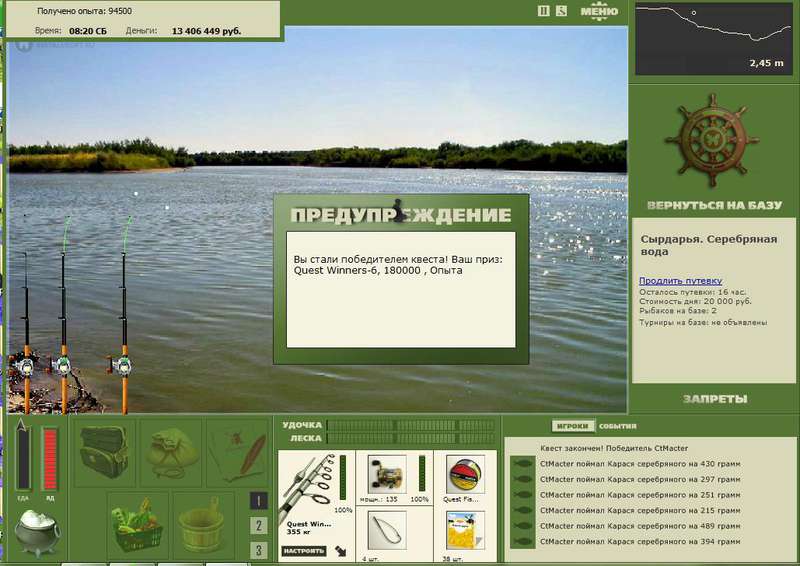
Task: Click the red alcohol level bar
Action: 50,459
